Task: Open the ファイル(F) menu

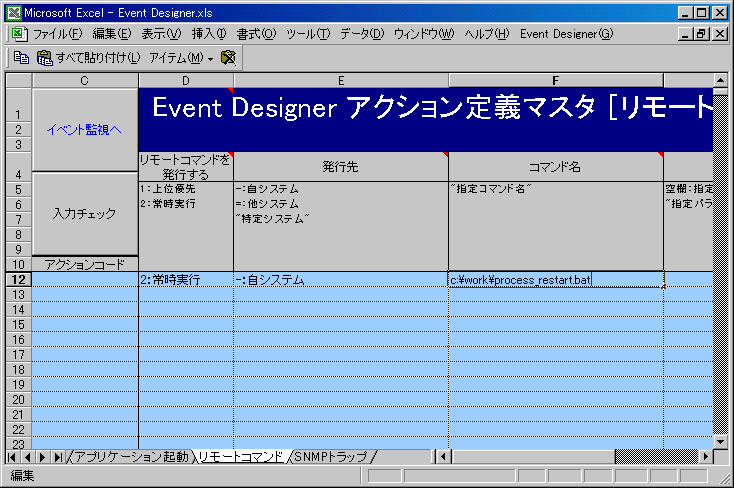Action: coord(57,34)
